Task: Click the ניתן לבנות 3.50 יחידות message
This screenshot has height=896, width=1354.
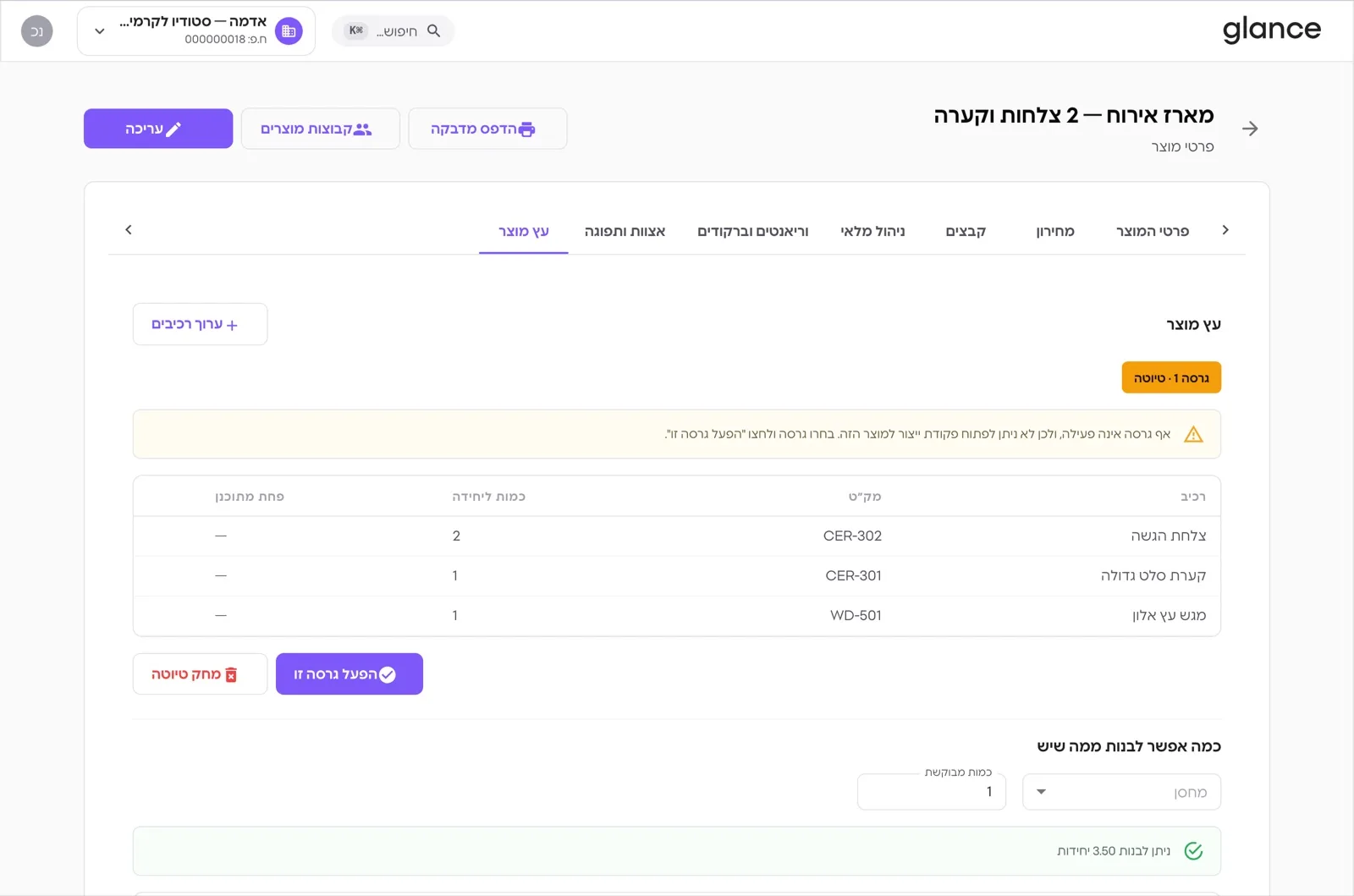Action: click(1114, 851)
